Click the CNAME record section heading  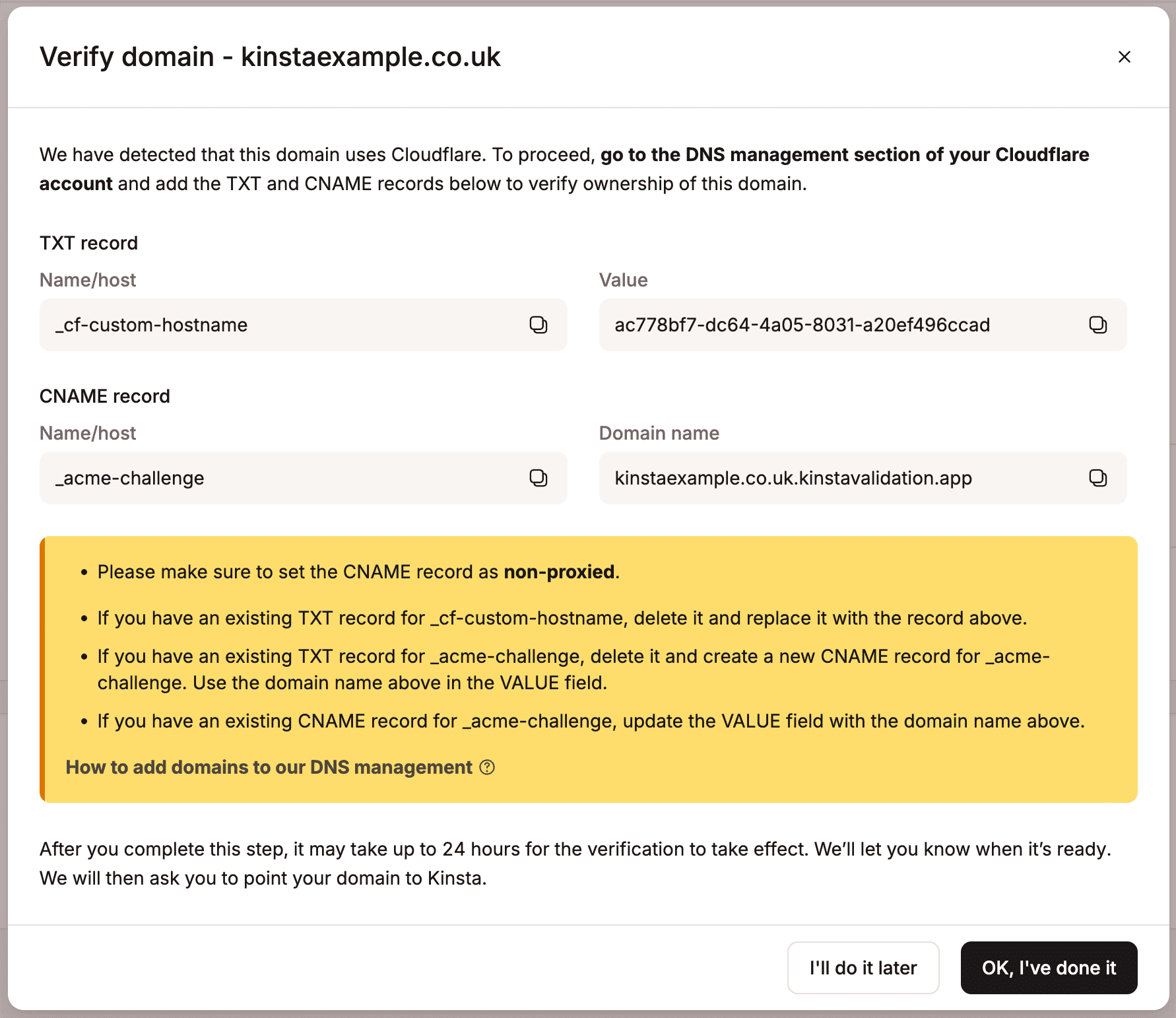[105, 396]
